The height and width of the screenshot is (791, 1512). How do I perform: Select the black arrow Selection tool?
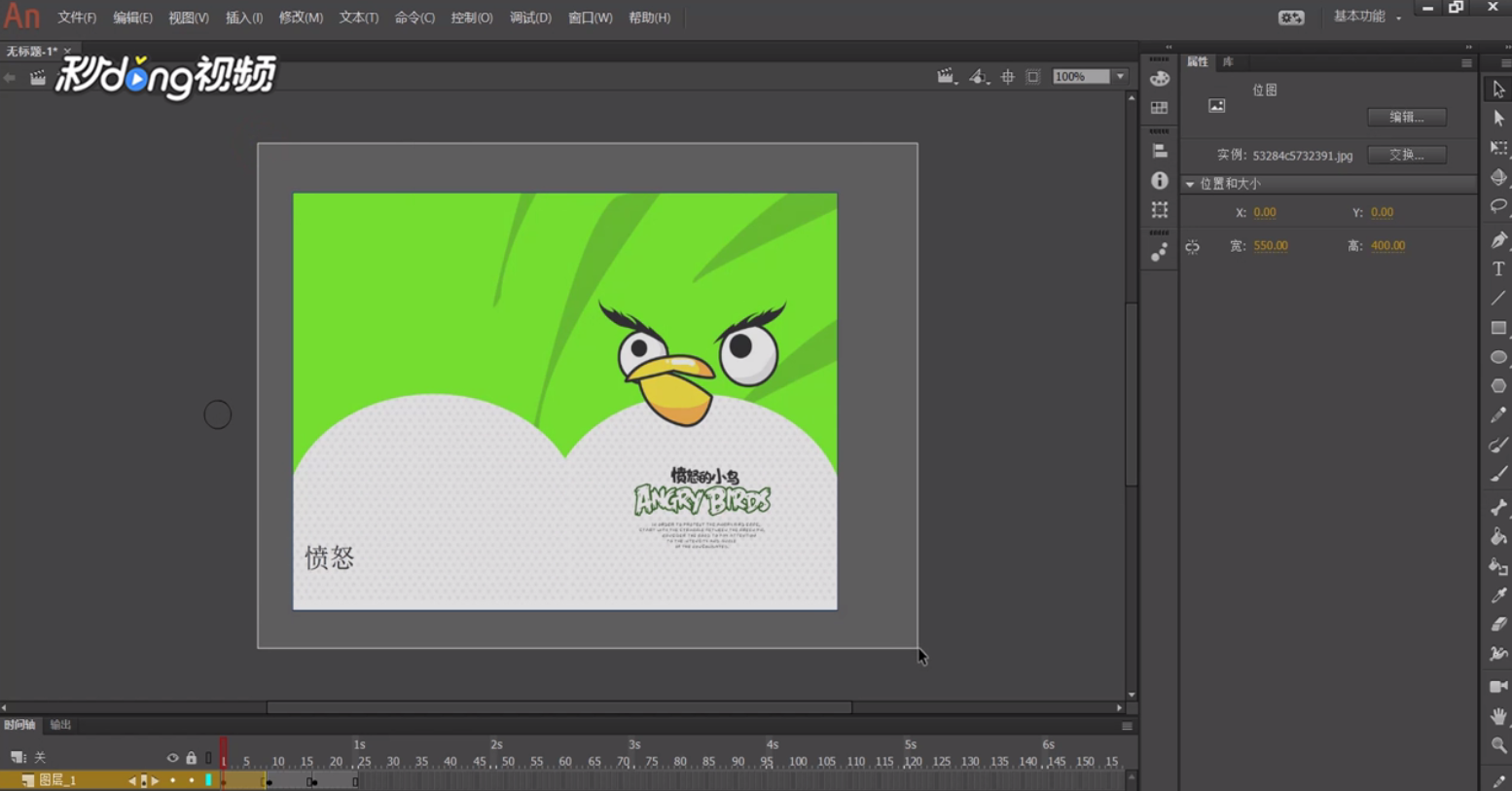click(1498, 89)
